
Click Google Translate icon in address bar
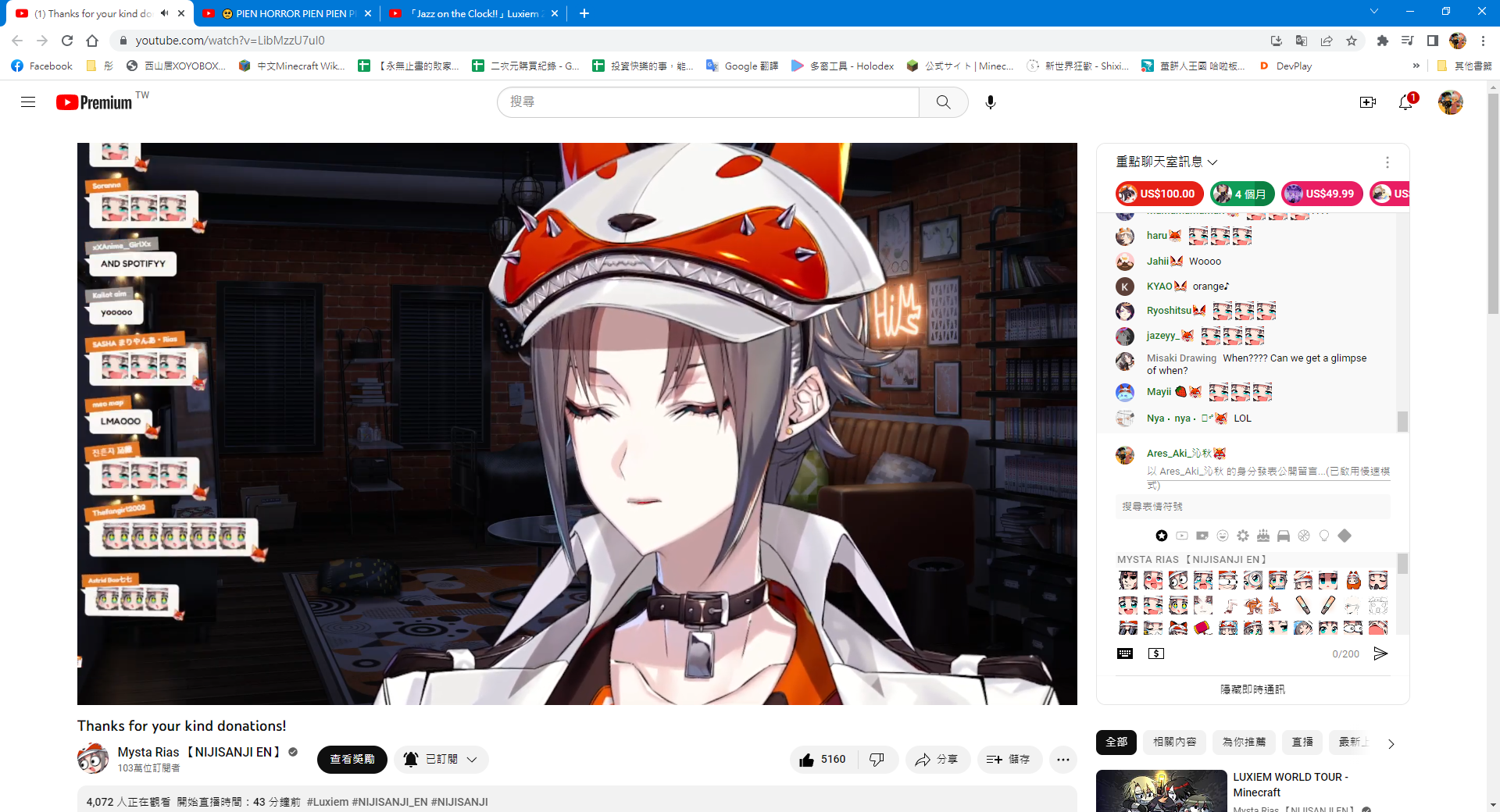(1302, 41)
